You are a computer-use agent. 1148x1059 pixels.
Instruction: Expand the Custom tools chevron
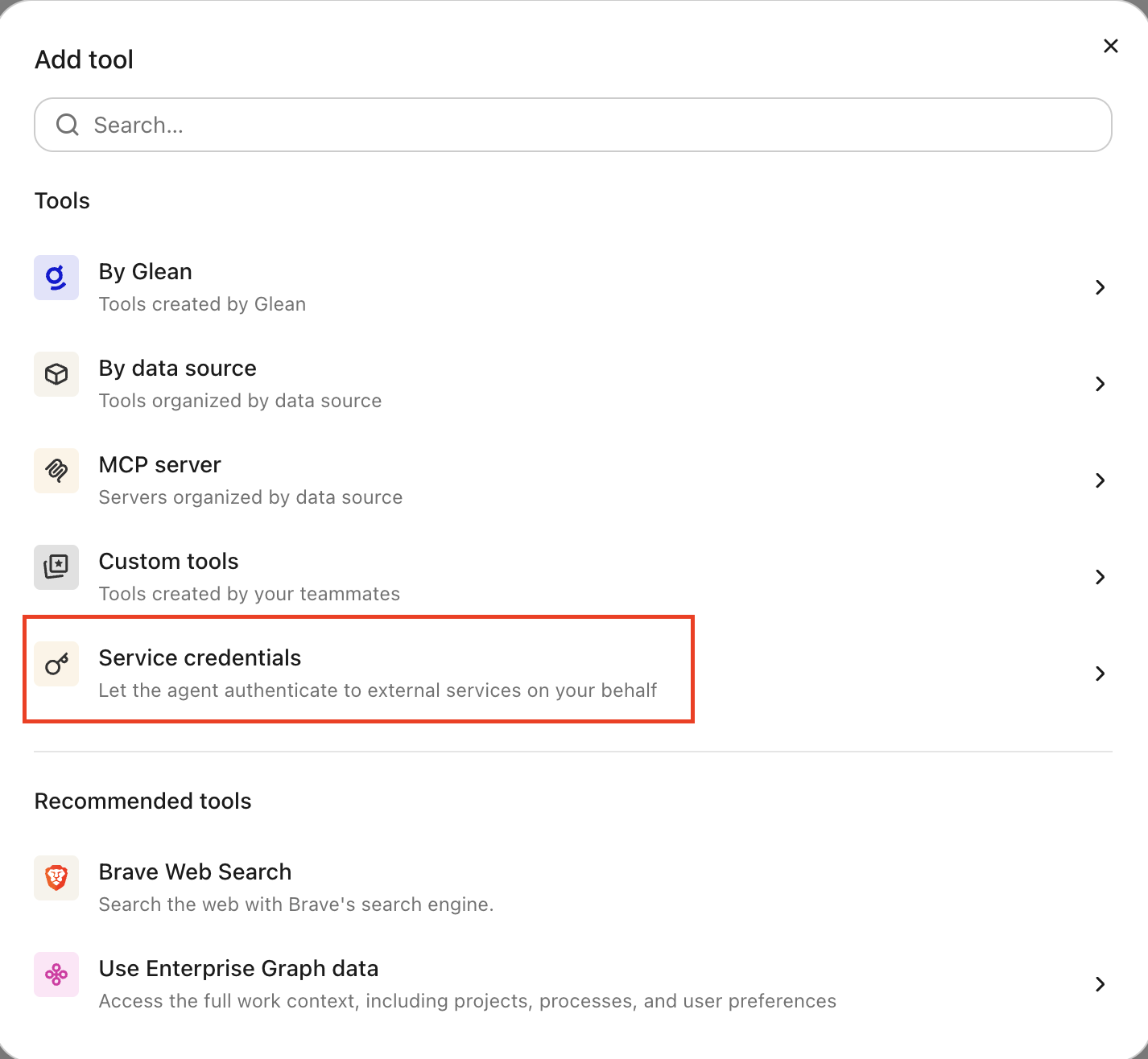click(1101, 577)
